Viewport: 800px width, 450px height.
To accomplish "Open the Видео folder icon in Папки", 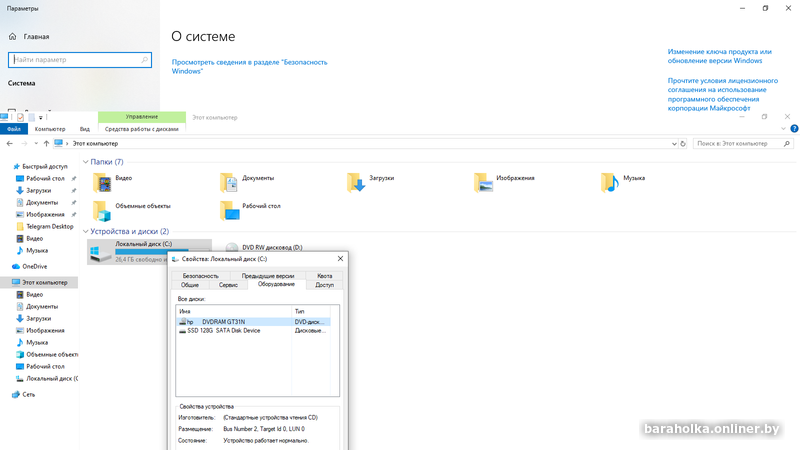I will [102, 182].
